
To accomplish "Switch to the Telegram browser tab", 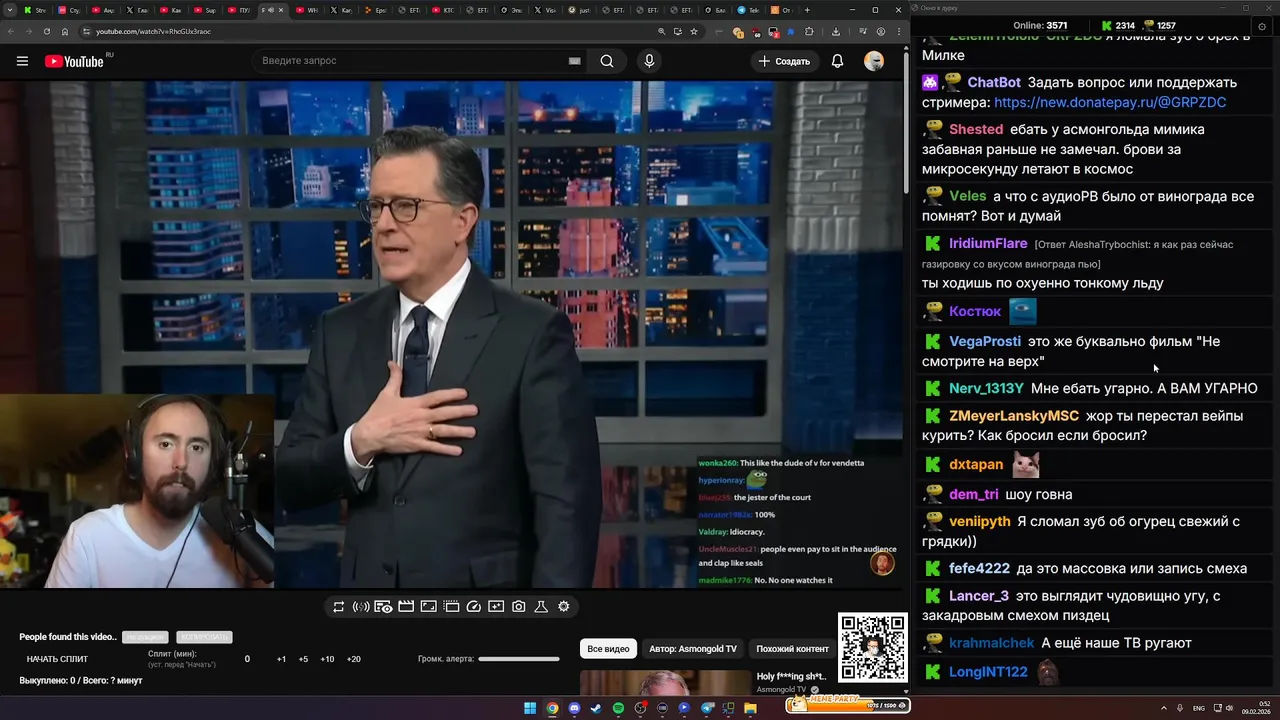I will click(x=748, y=10).
